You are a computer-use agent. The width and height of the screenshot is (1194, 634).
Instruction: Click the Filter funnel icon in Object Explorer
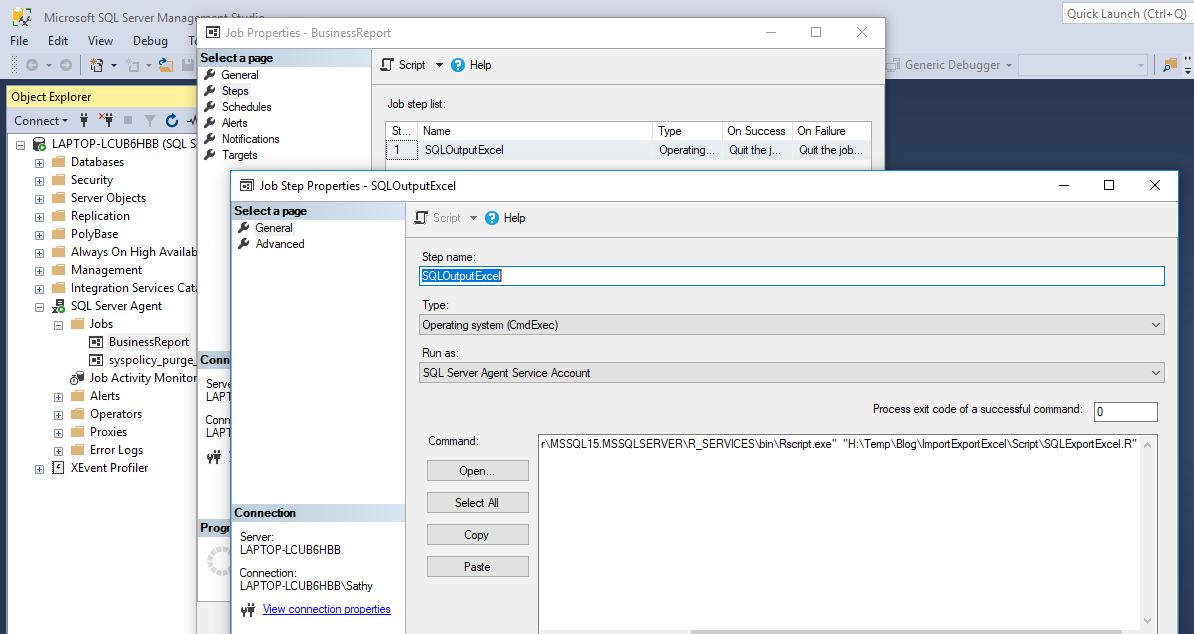150,120
